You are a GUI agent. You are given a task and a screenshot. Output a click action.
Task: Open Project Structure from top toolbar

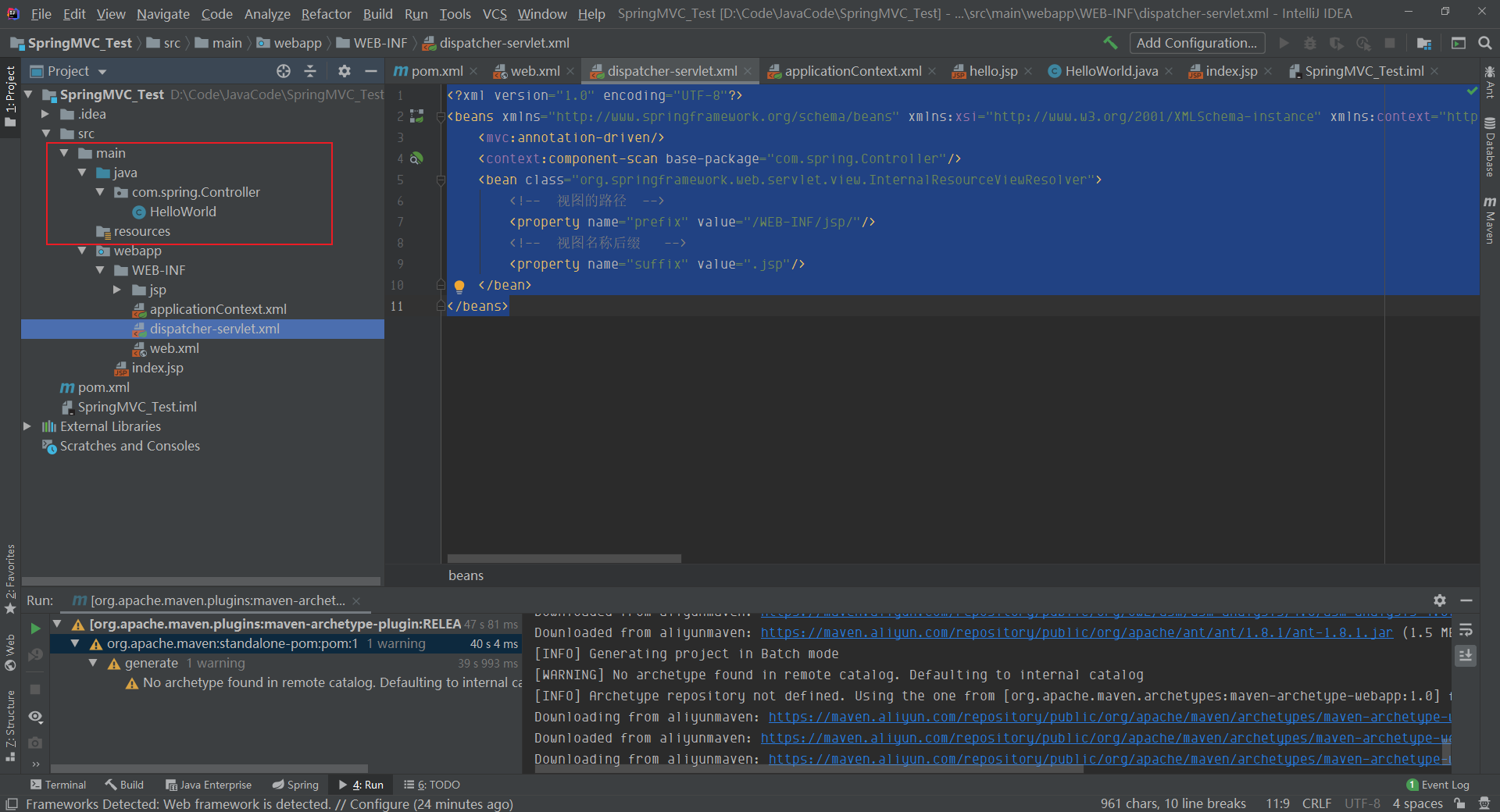(x=1424, y=43)
